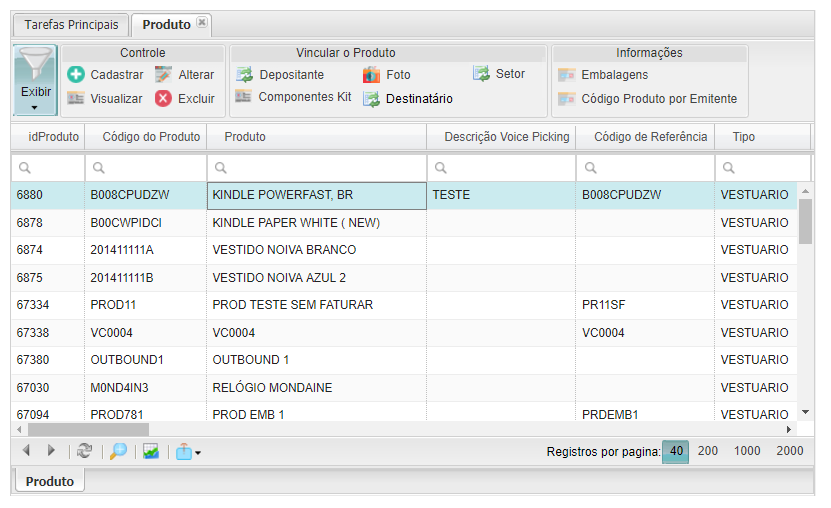This screenshot has width=831, height=508.
Task: Sort by Código de Referência header
Action: [645, 137]
